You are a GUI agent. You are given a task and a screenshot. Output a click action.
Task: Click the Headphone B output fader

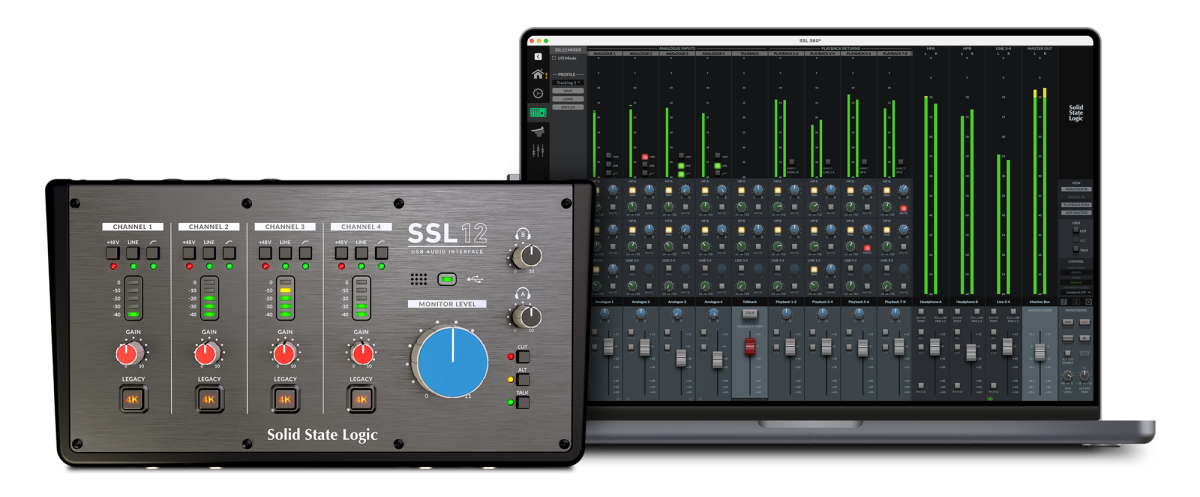[971, 352]
